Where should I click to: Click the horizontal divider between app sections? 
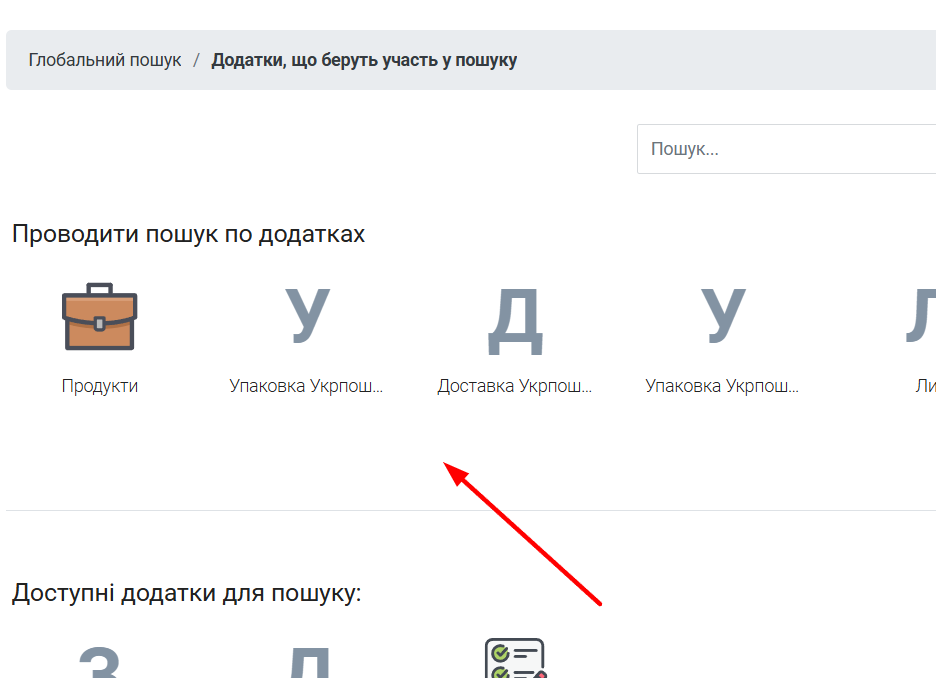coord(300,510)
